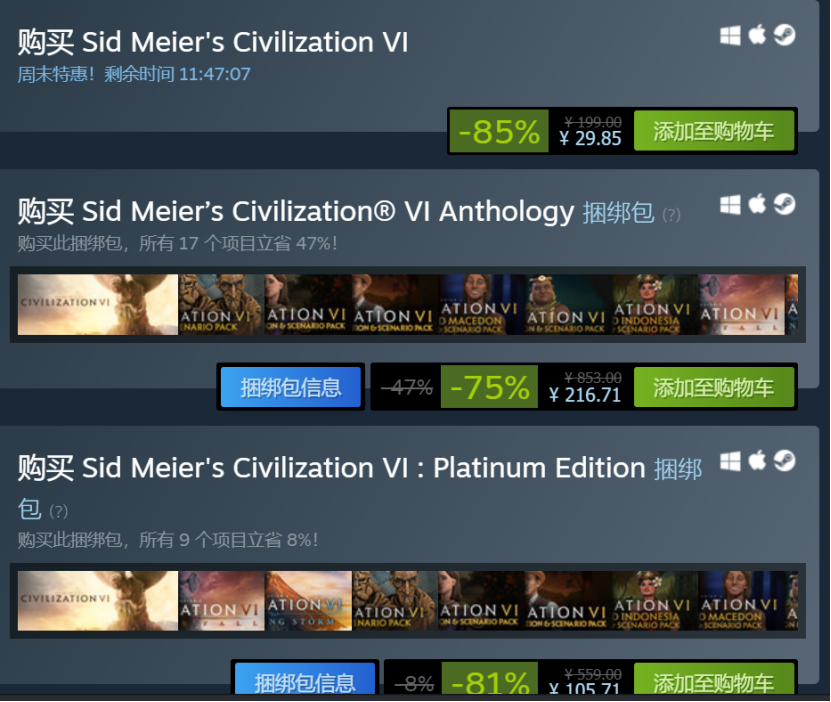Click the ¥216.71 Anthology price

coord(585,395)
